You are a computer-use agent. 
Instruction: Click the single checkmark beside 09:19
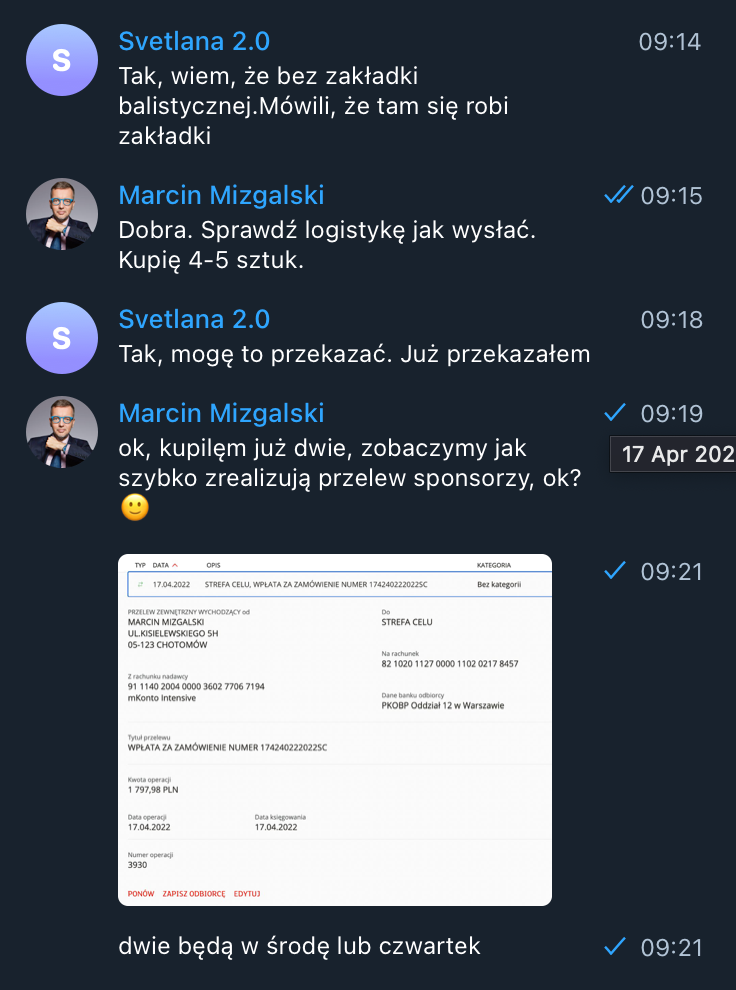615,413
